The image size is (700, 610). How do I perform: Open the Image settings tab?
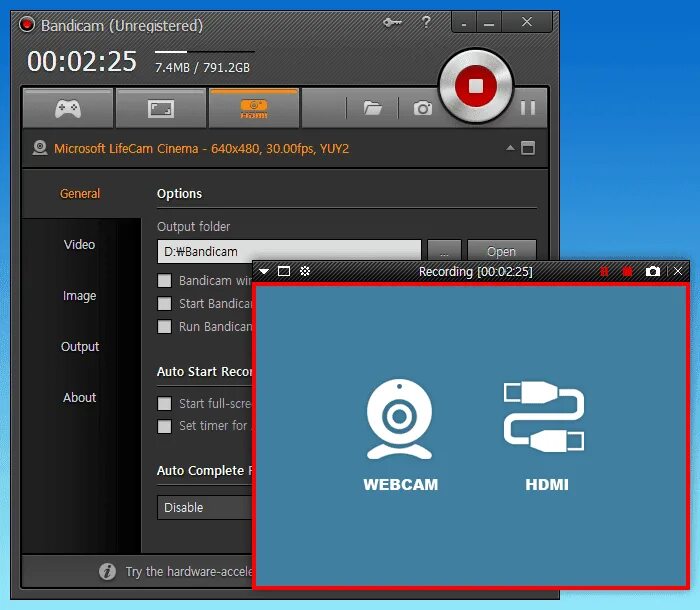[79, 295]
